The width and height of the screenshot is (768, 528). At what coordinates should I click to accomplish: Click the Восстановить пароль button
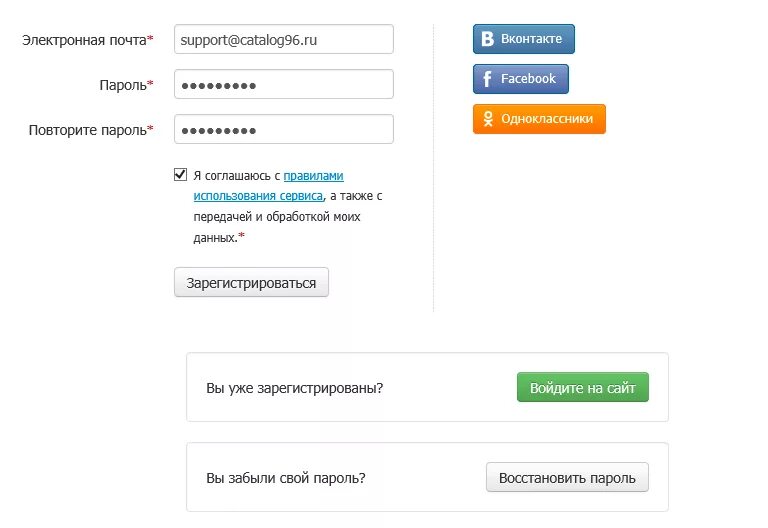tap(567, 477)
